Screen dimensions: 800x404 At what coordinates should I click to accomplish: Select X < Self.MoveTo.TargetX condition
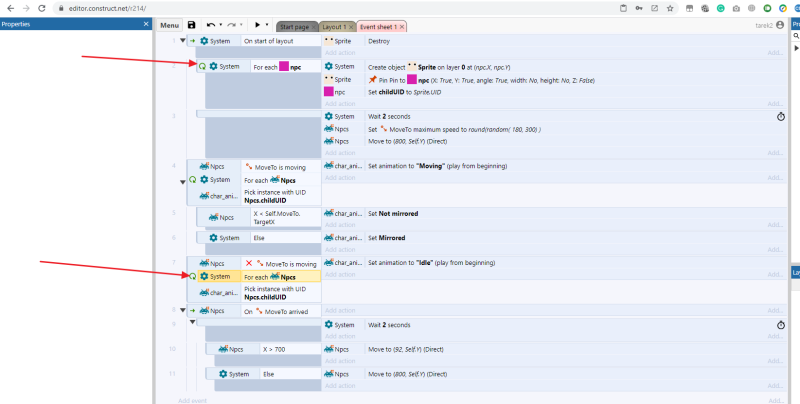[x=285, y=218]
